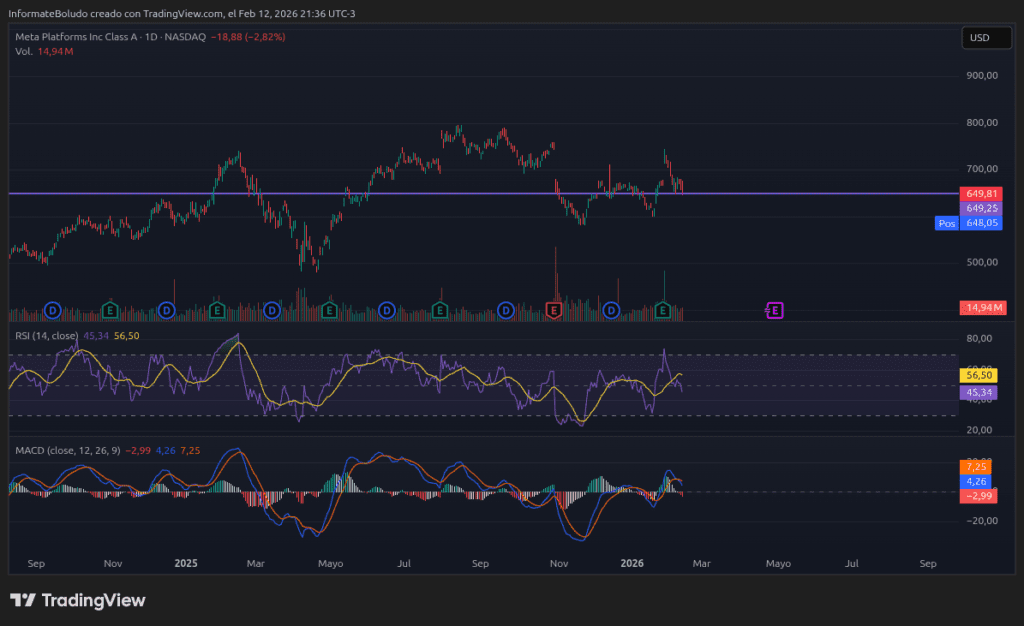Expand the RSI (14, close) indicator legend

coord(46,336)
